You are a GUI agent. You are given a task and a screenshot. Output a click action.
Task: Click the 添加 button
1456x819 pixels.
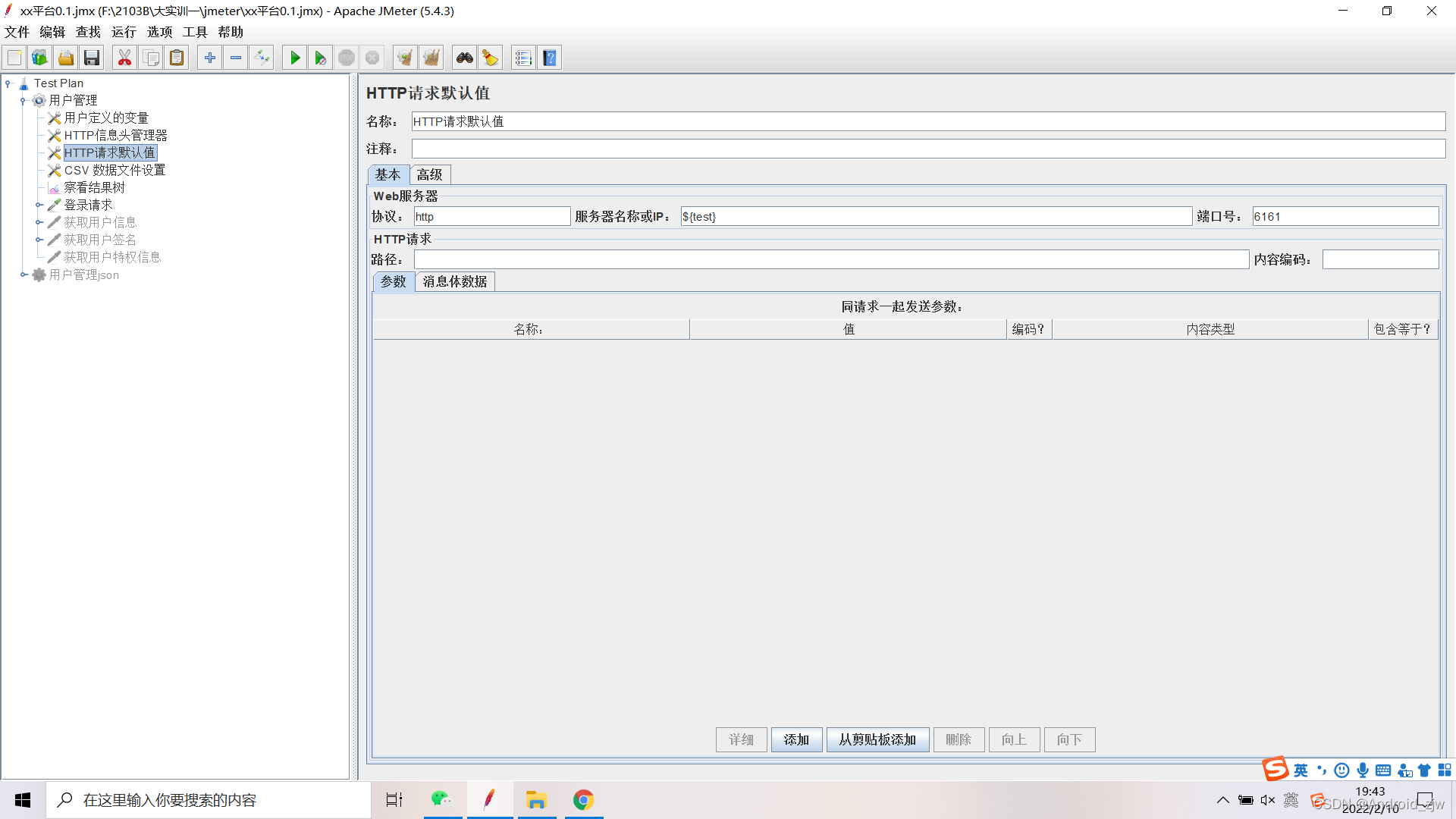[796, 739]
